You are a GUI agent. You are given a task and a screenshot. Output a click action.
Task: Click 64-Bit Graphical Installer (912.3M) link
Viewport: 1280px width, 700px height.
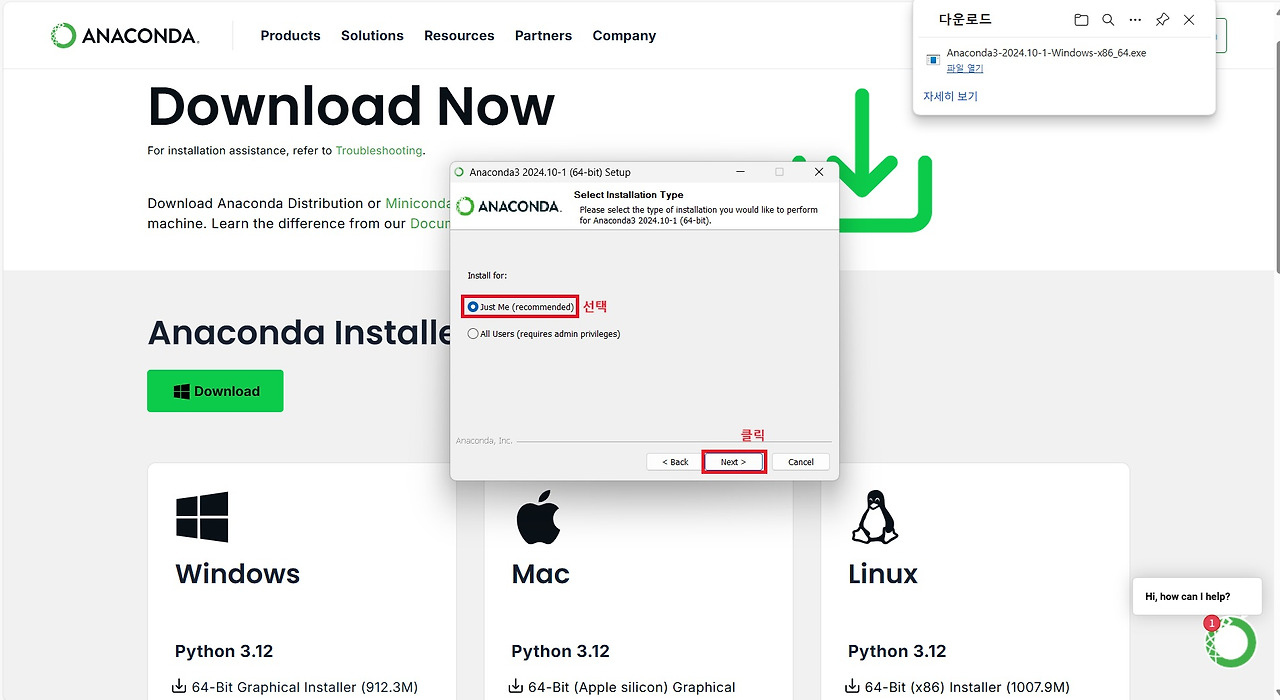tap(304, 687)
